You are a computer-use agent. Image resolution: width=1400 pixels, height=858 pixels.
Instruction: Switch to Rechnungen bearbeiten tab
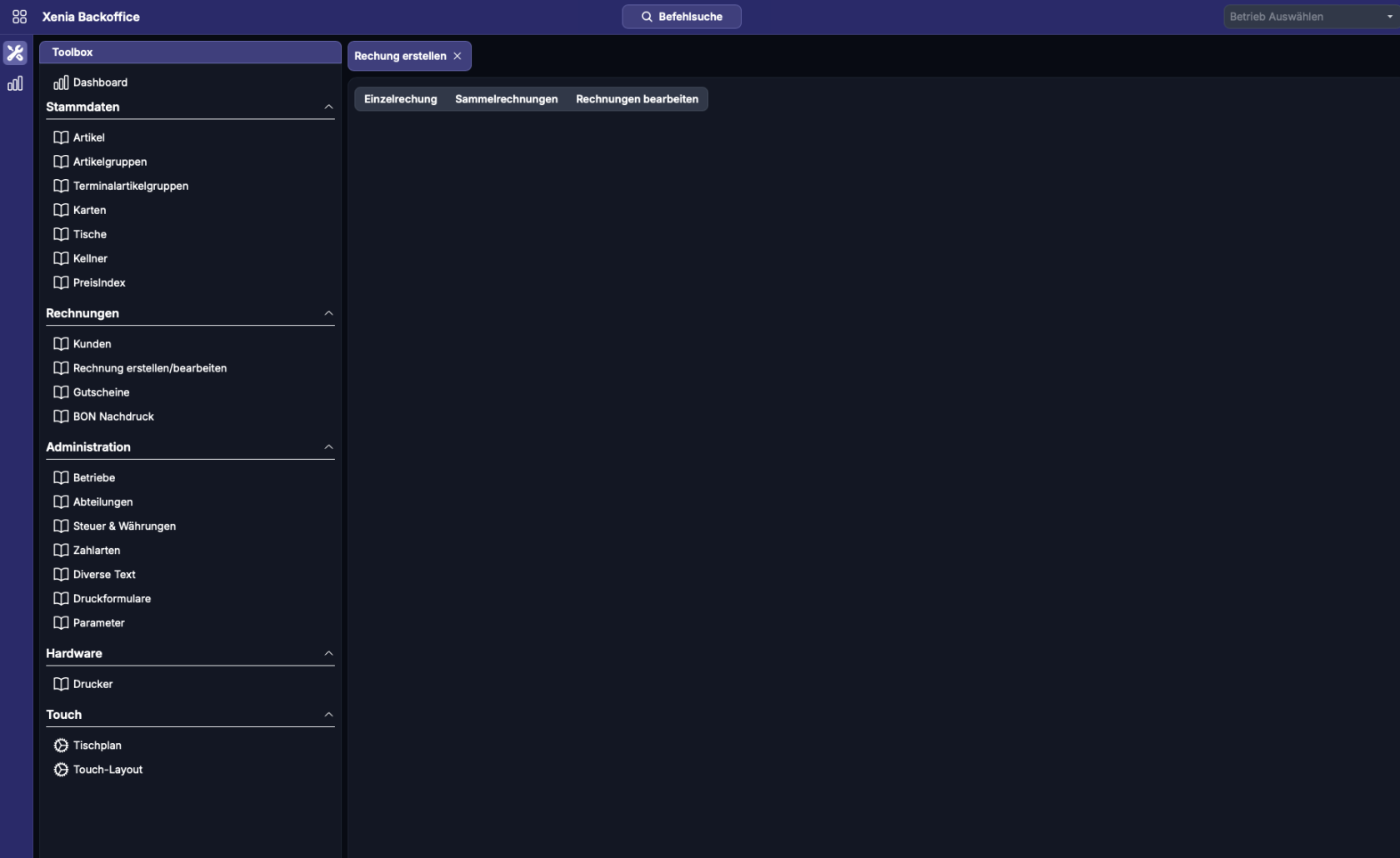click(637, 99)
